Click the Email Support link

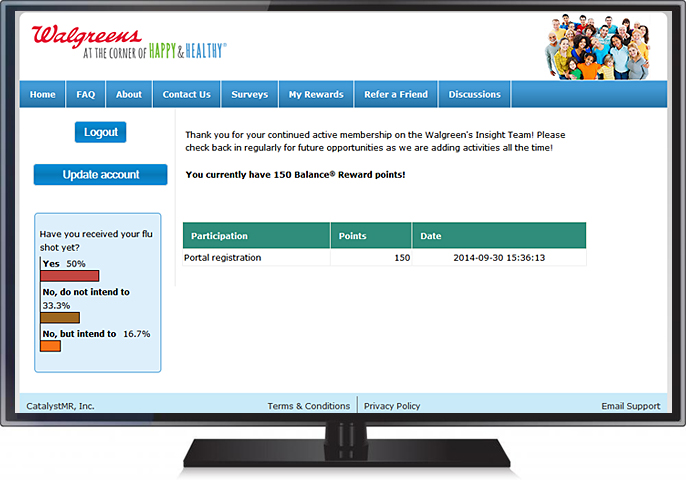(630, 406)
